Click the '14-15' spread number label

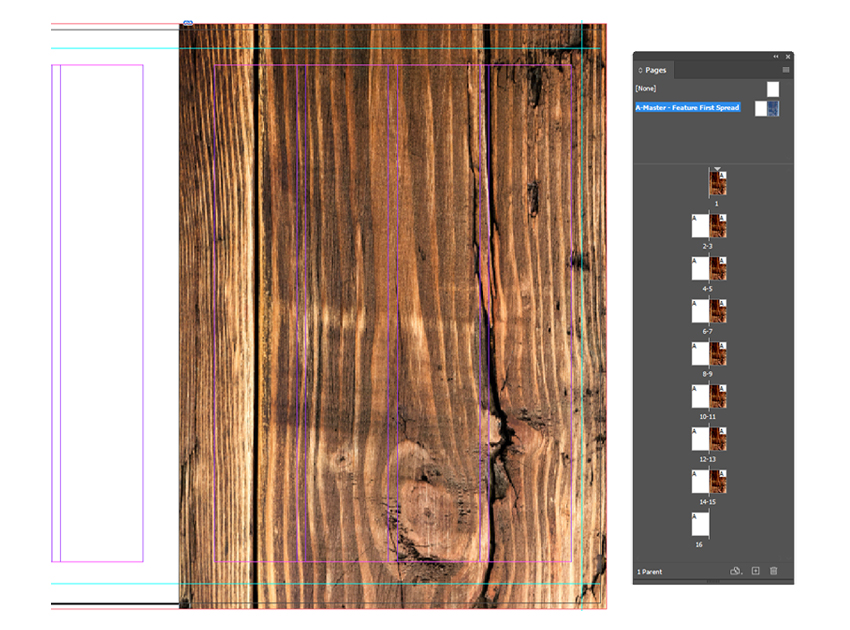[x=707, y=502]
